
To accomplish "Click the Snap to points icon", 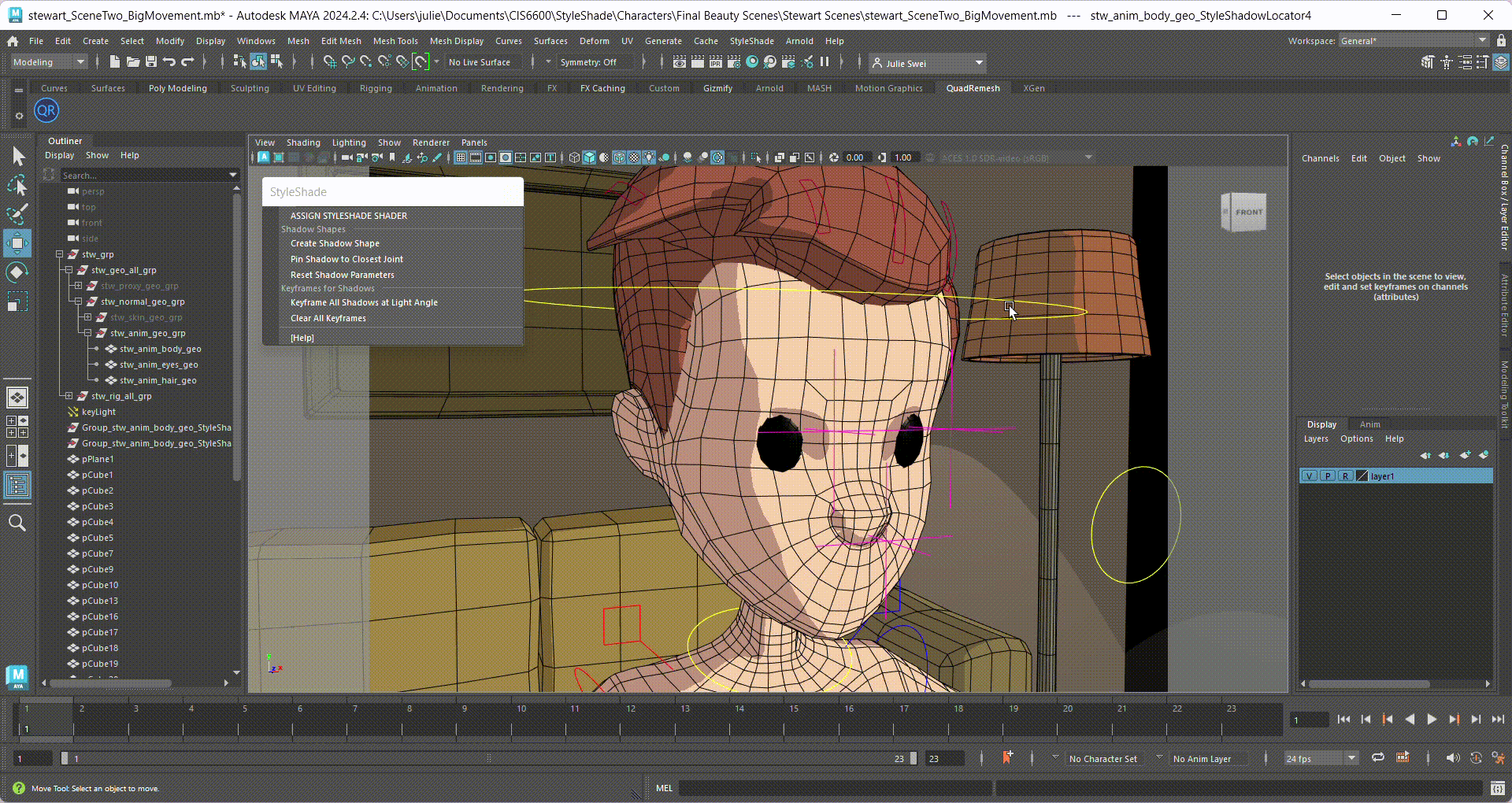I will click(x=366, y=62).
